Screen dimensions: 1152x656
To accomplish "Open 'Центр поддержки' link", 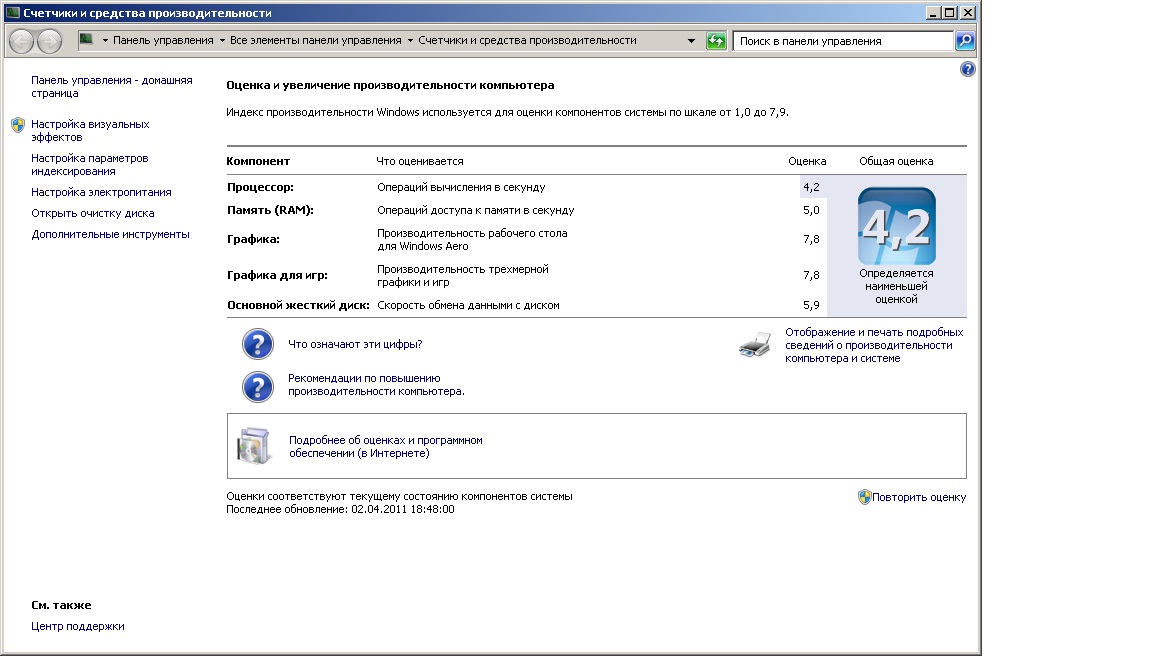I will point(78,627).
